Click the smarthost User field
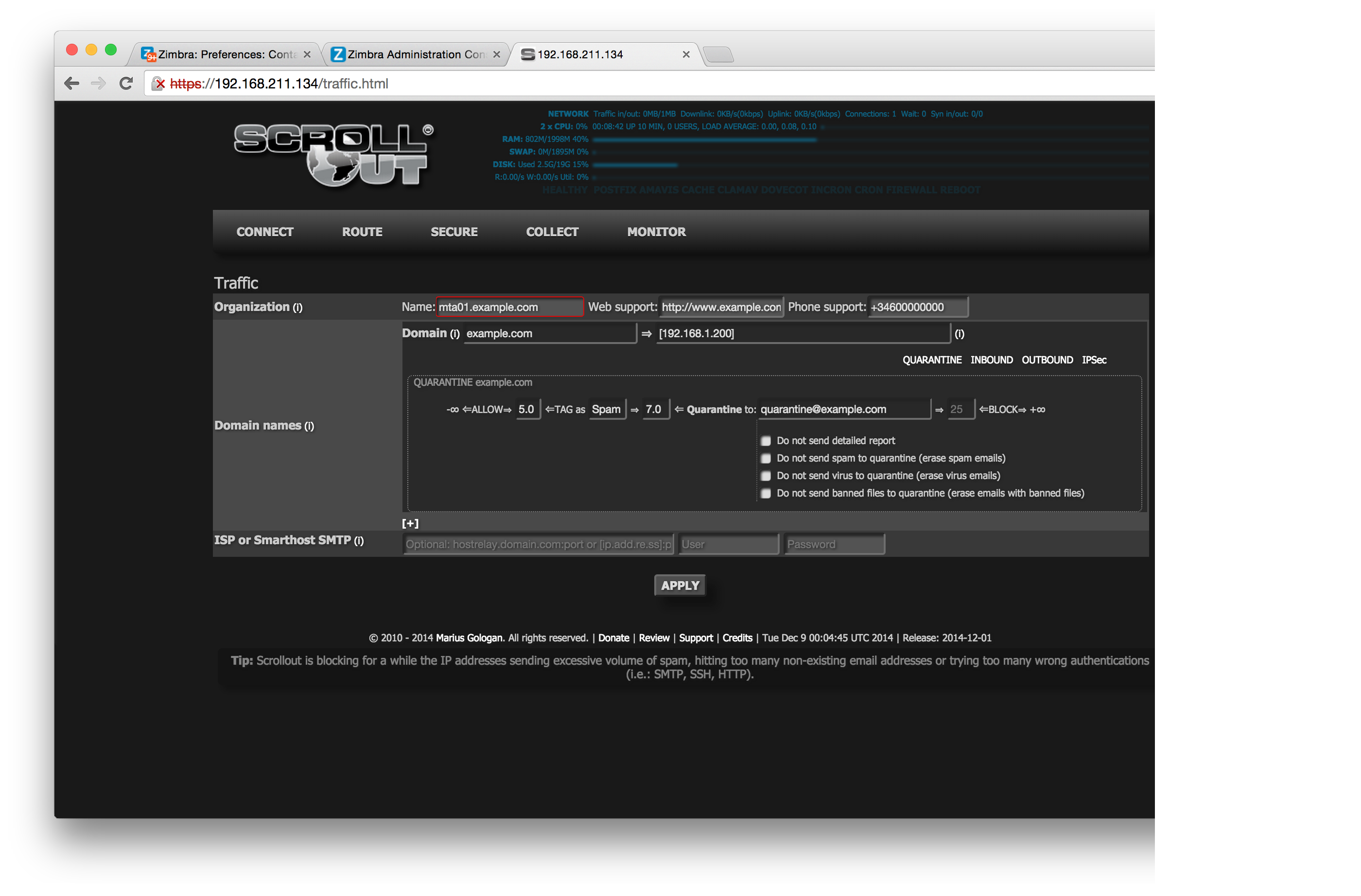 (x=729, y=544)
